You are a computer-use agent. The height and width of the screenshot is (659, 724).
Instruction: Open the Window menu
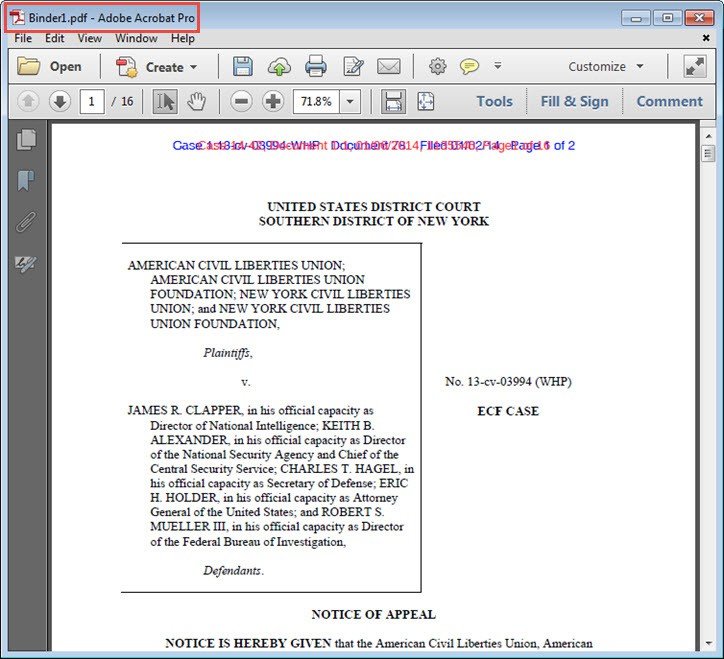click(136, 38)
